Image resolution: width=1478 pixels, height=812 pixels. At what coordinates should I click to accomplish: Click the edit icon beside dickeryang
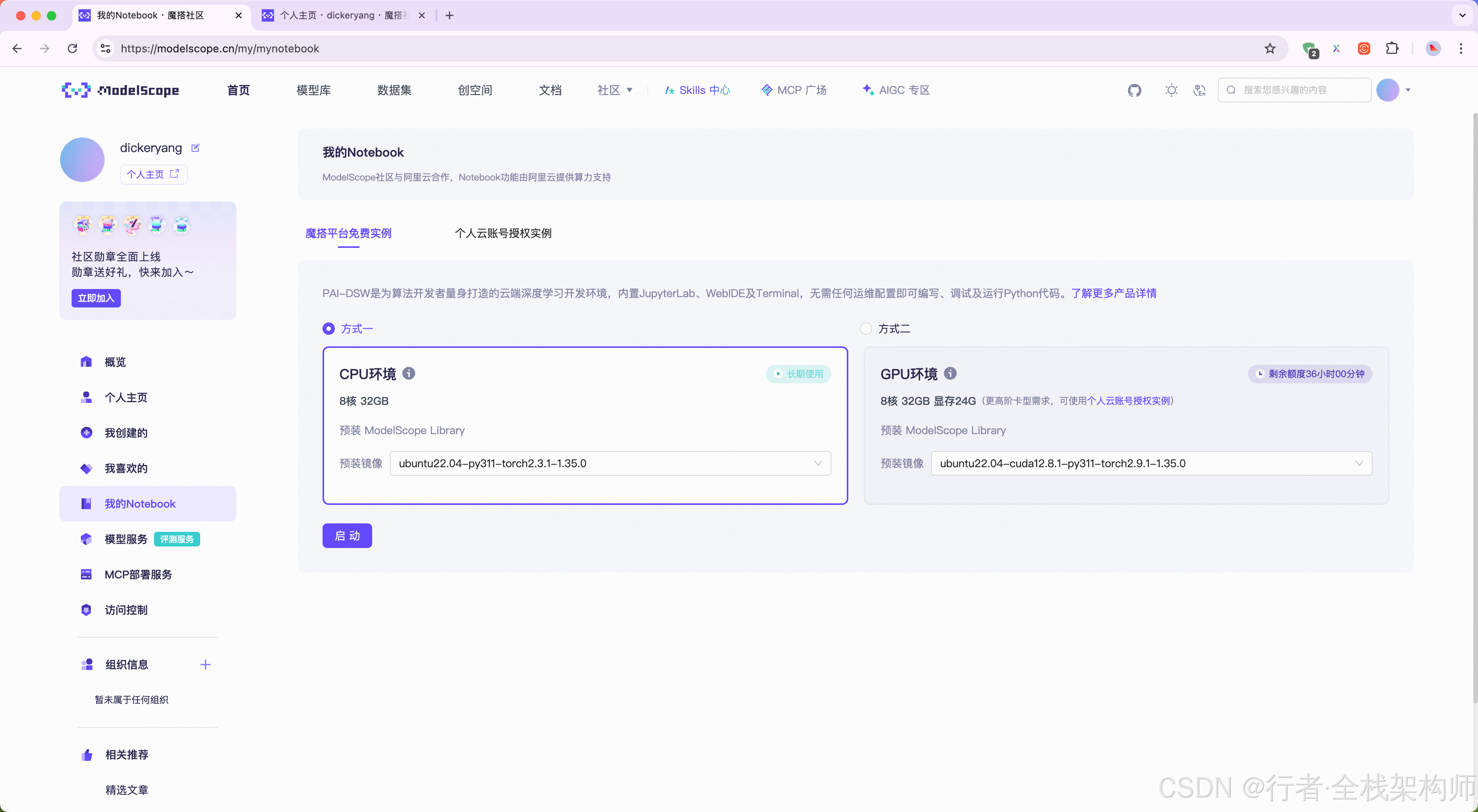(195, 148)
